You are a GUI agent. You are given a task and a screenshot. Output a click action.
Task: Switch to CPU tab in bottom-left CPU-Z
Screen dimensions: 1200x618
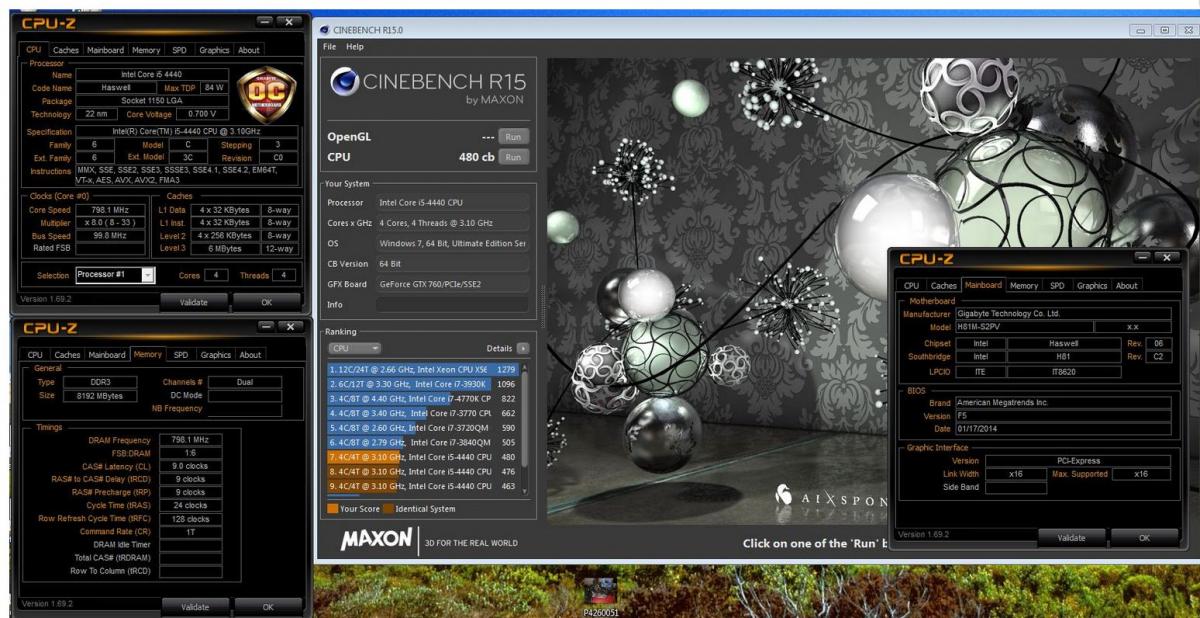coord(35,354)
